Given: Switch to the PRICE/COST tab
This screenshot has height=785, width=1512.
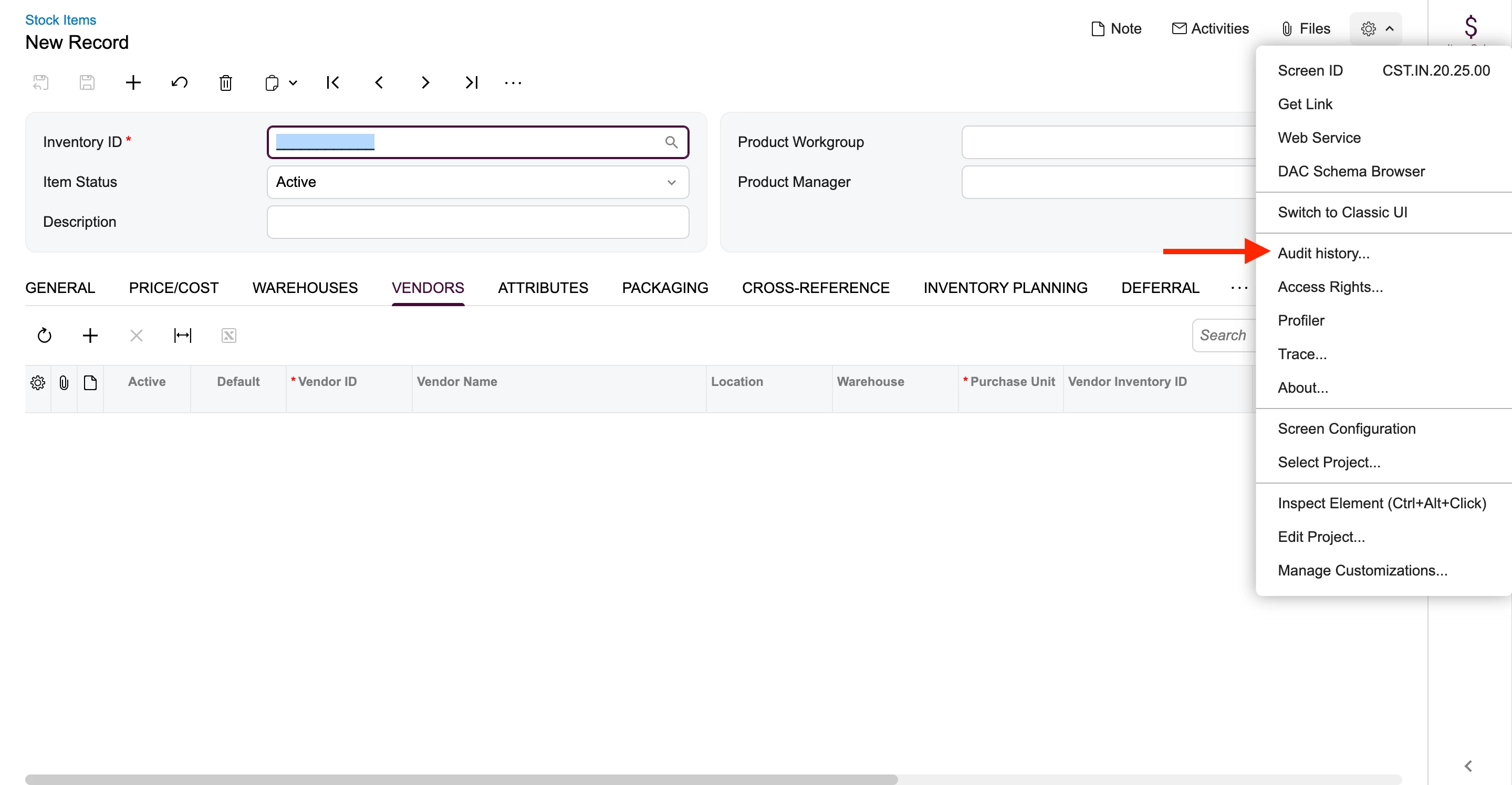Looking at the screenshot, I should coord(174,287).
